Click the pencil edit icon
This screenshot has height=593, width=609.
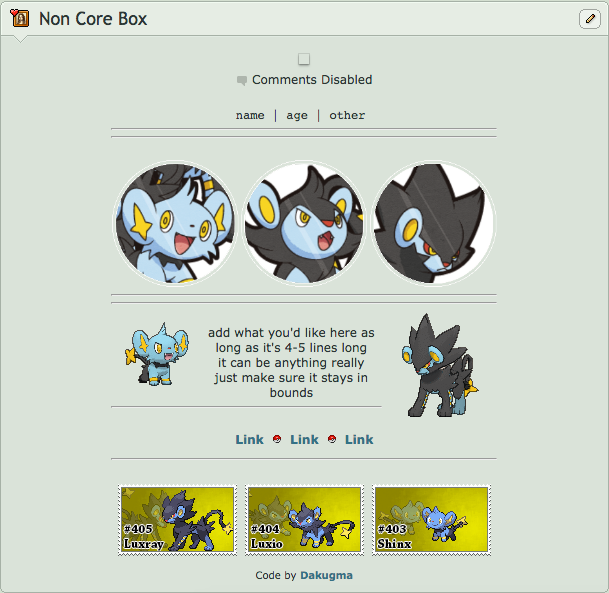click(x=590, y=19)
